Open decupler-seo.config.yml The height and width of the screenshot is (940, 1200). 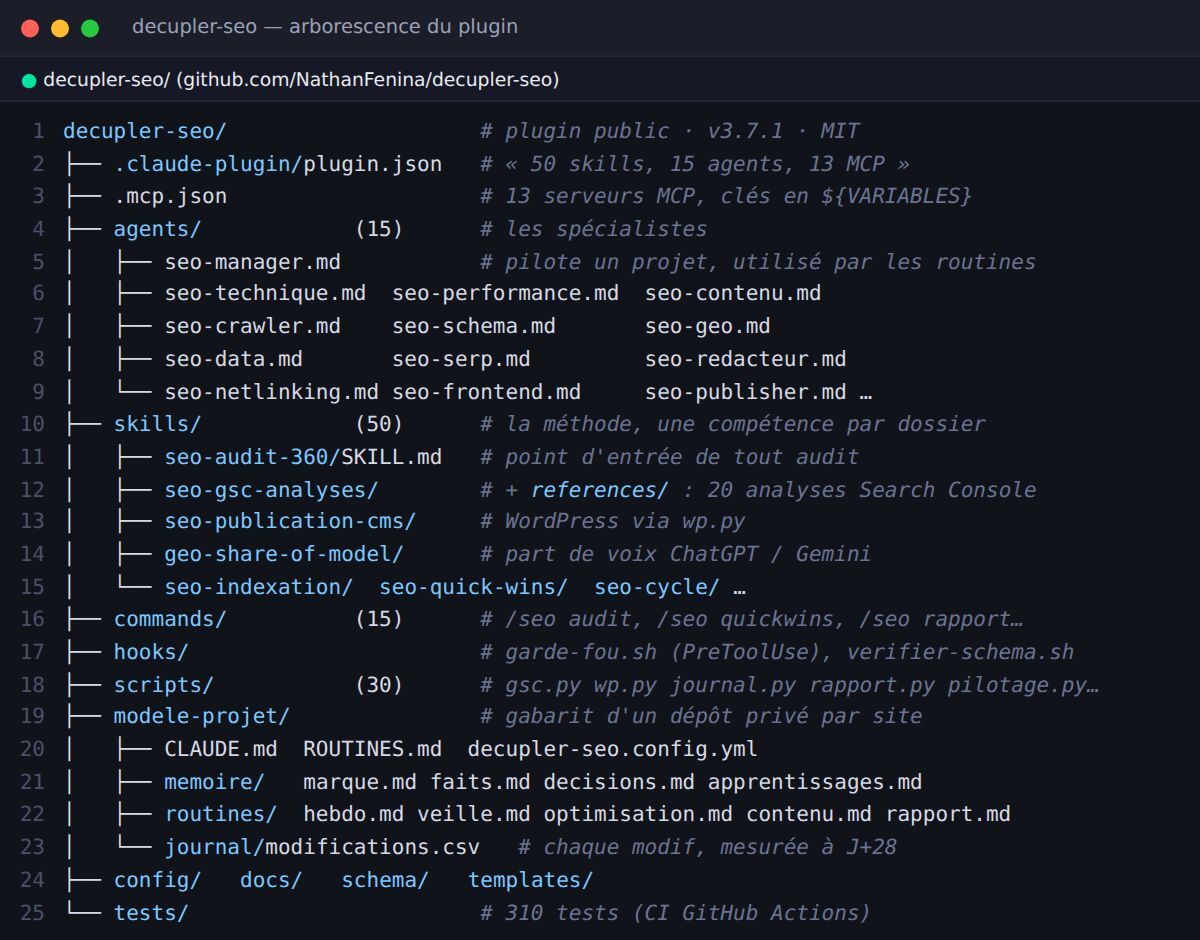pos(612,749)
